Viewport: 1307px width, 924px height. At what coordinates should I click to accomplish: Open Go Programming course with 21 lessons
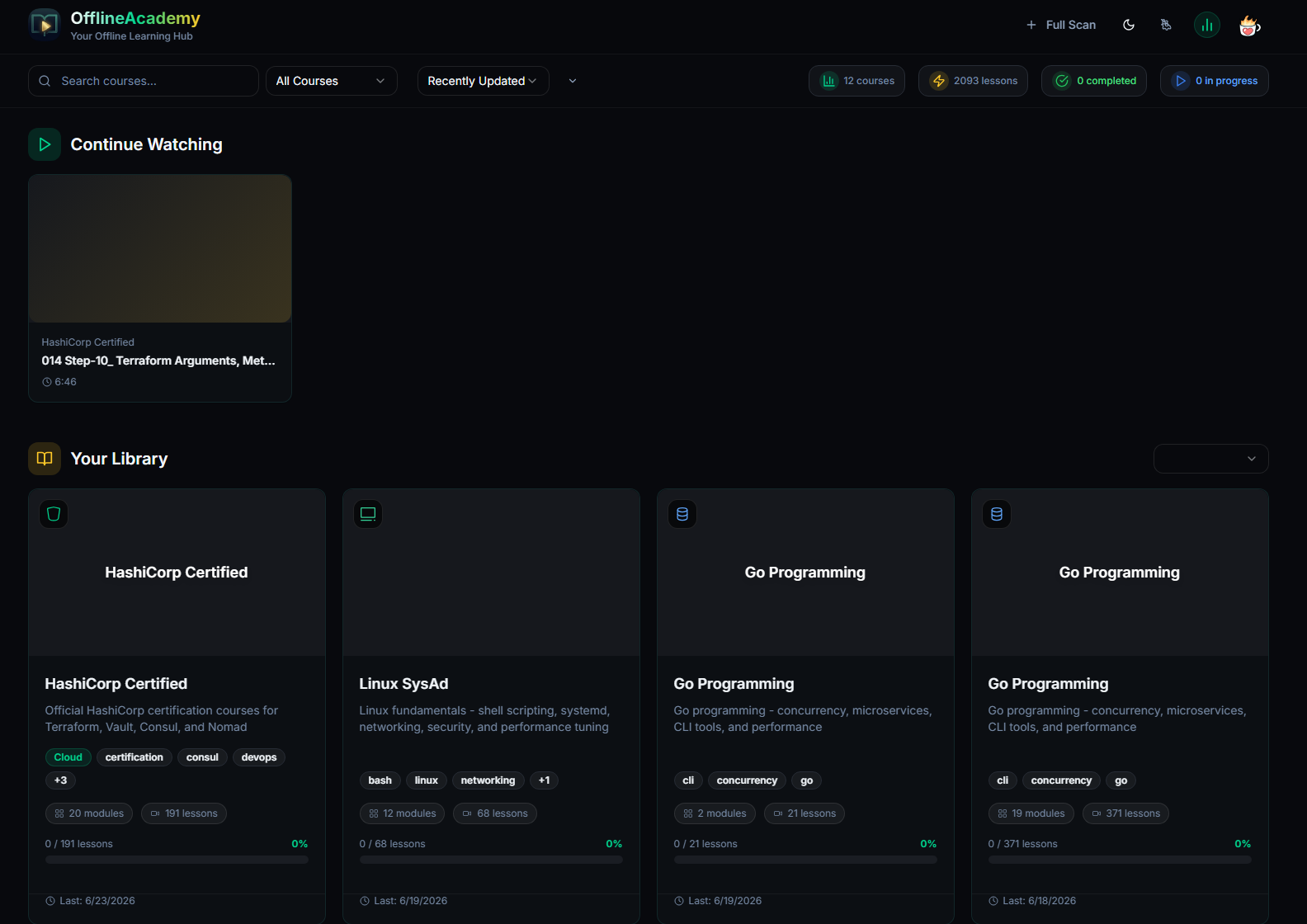tap(734, 684)
